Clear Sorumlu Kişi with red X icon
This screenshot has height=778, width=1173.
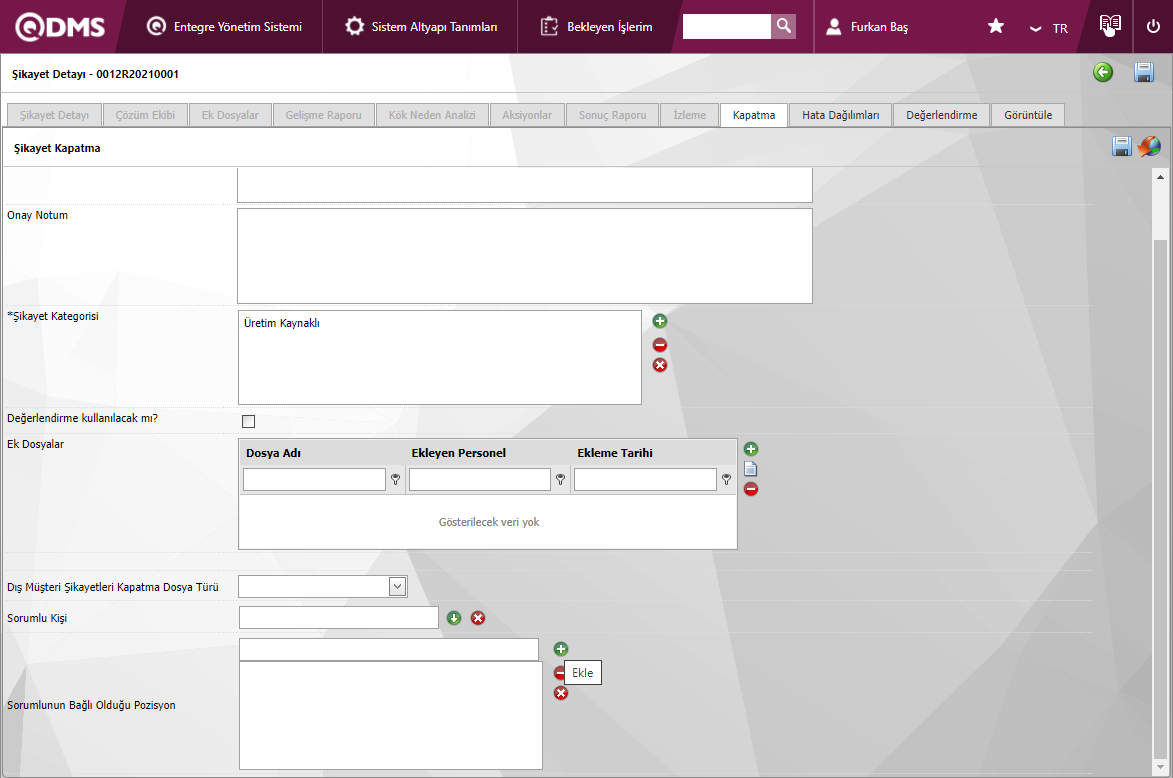[x=478, y=618]
